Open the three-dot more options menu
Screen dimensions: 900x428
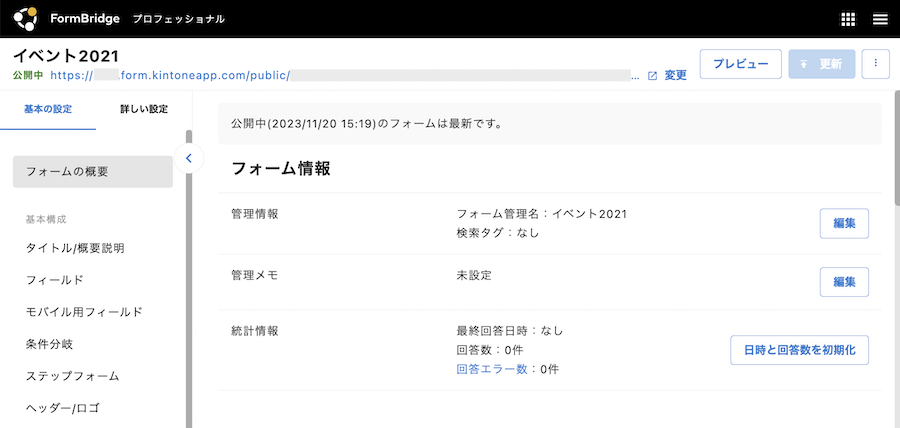pyautogui.click(x=875, y=64)
